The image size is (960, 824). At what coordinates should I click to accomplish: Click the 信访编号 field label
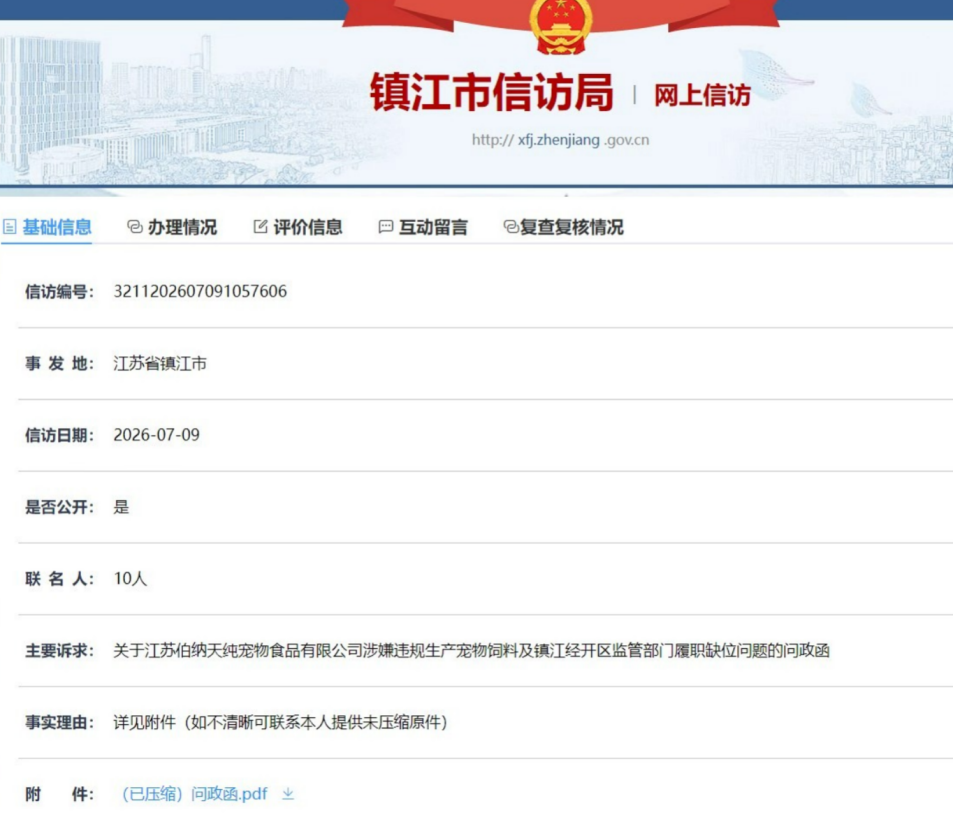point(59,292)
